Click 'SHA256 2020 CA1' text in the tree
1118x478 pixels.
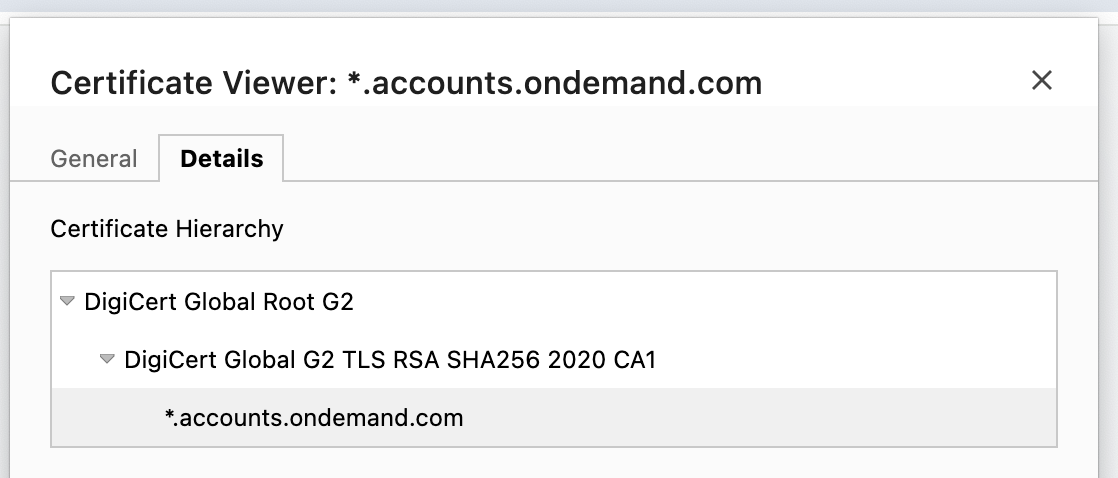pyautogui.click(x=568, y=360)
